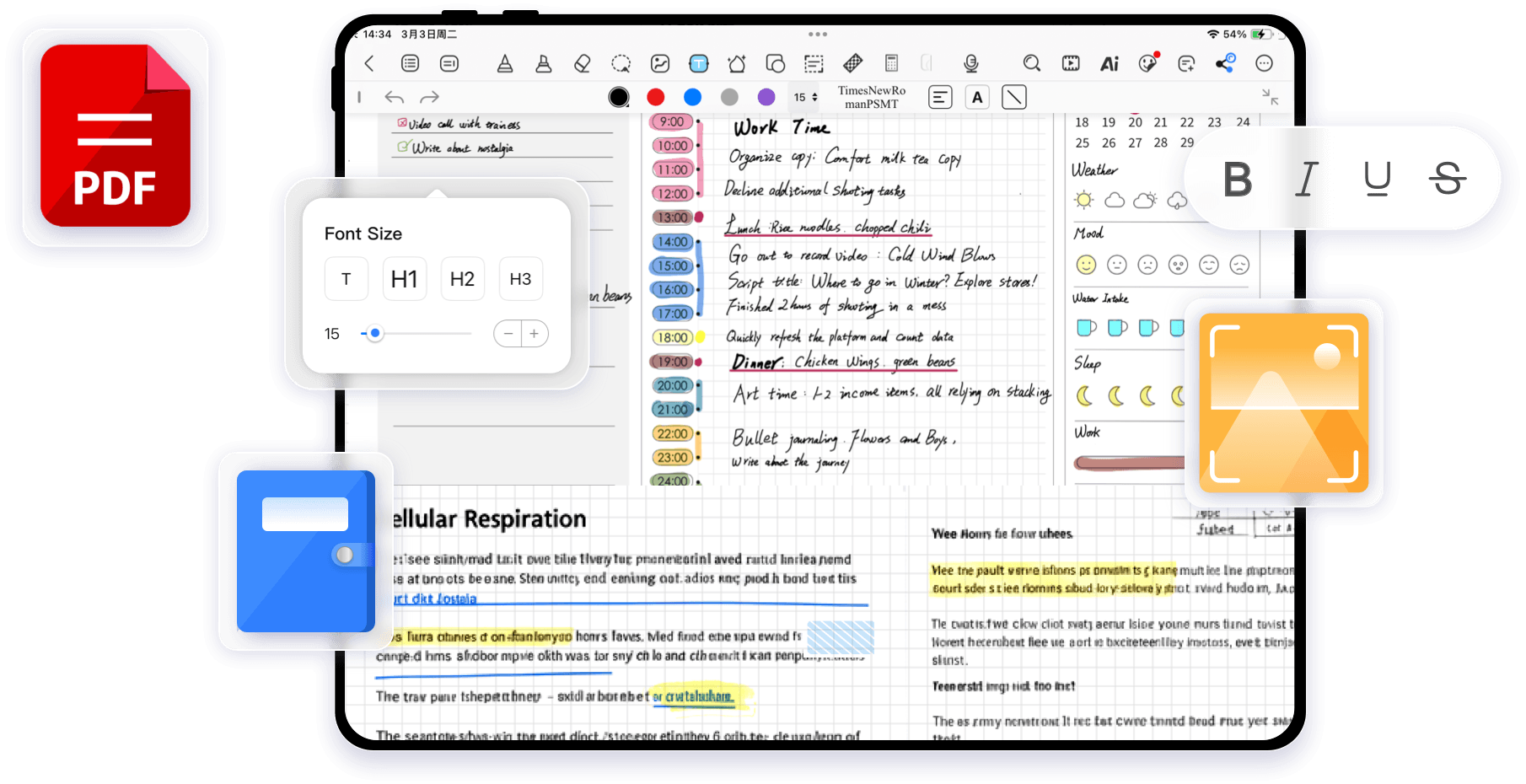Select the sunny weather icon
The height and width of the screenshot is (784, 1526).
click(x=1084, y=200)
